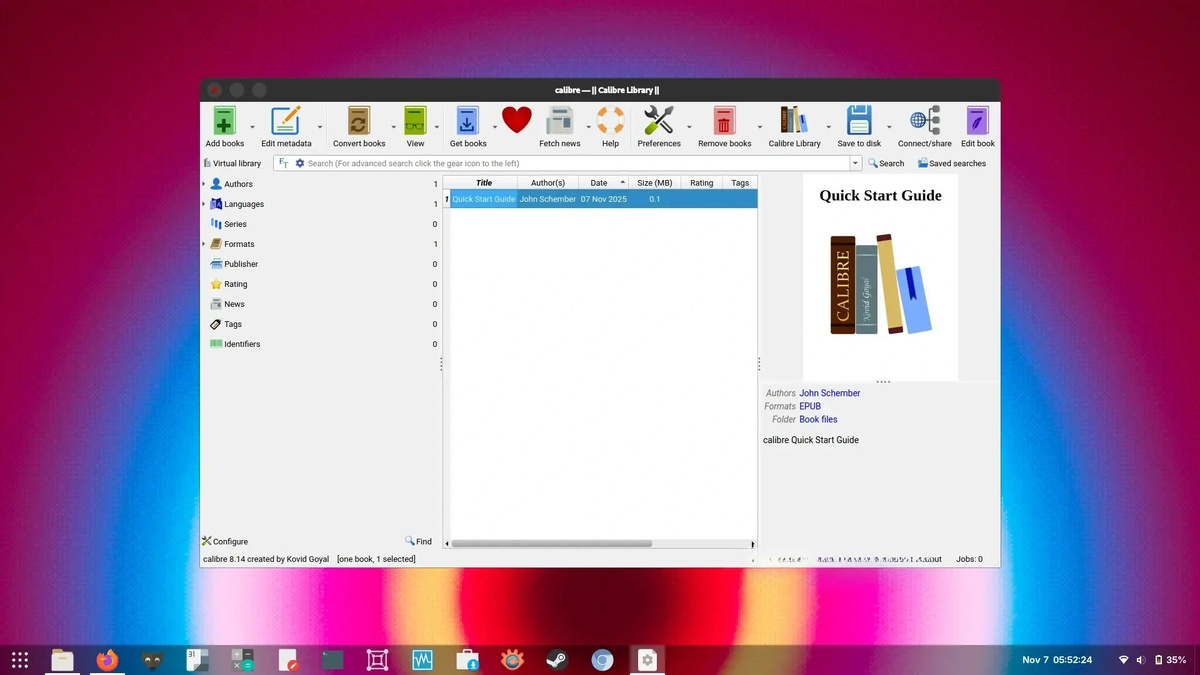Open the system monitor taskbar icon
The height and width of the screenshot is (675, 1200).
(x=422, y=660)
